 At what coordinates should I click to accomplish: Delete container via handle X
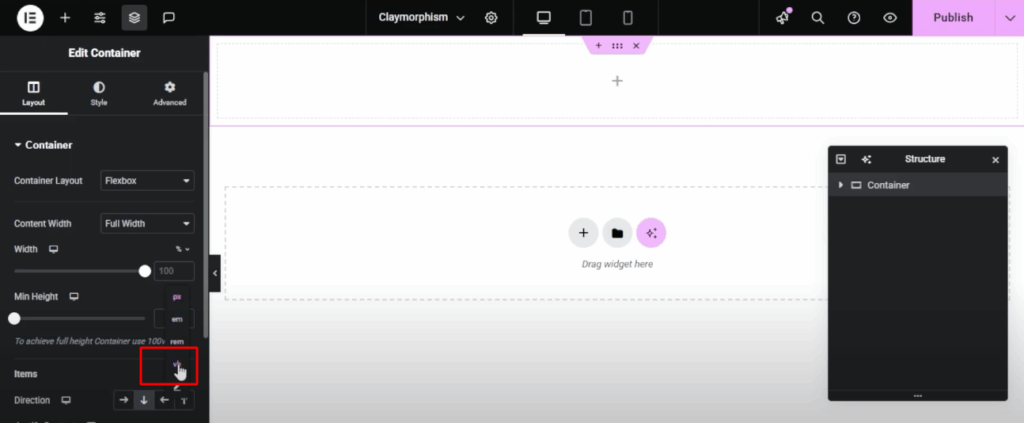pyautogui.click(x=636, y=46)
